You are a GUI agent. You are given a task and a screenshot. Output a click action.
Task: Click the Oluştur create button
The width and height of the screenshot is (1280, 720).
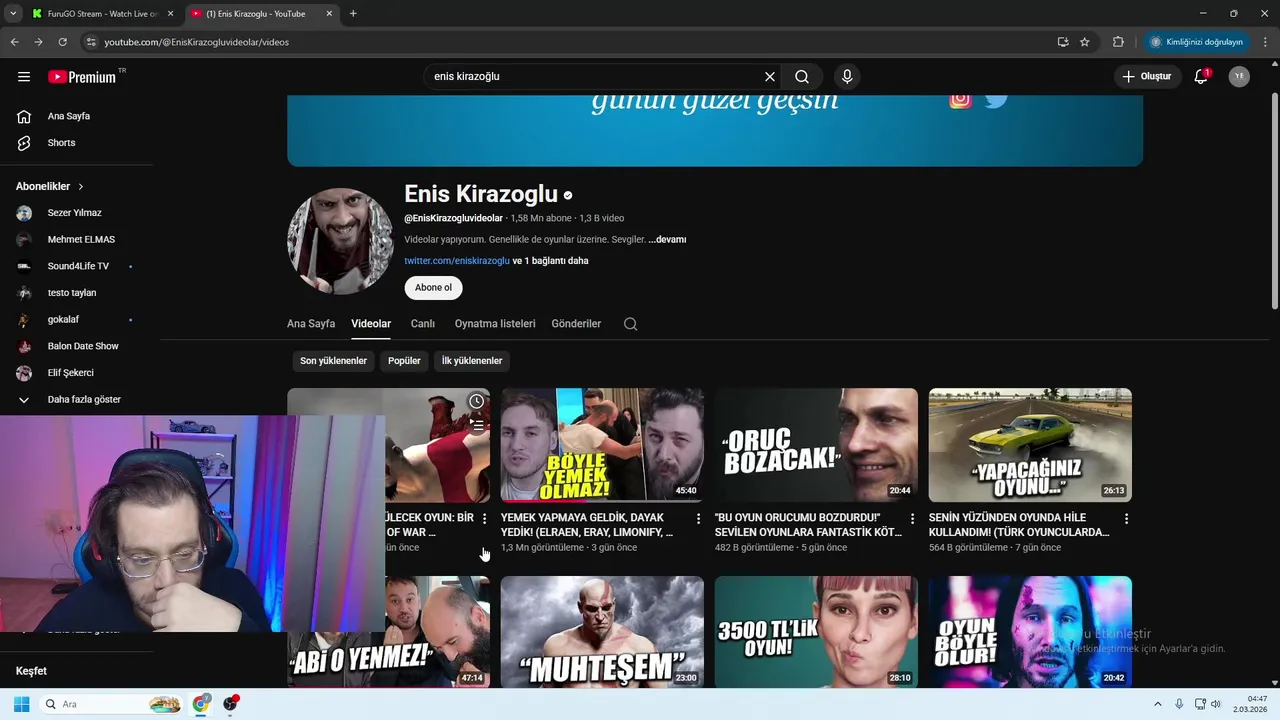coord(1146,76)
